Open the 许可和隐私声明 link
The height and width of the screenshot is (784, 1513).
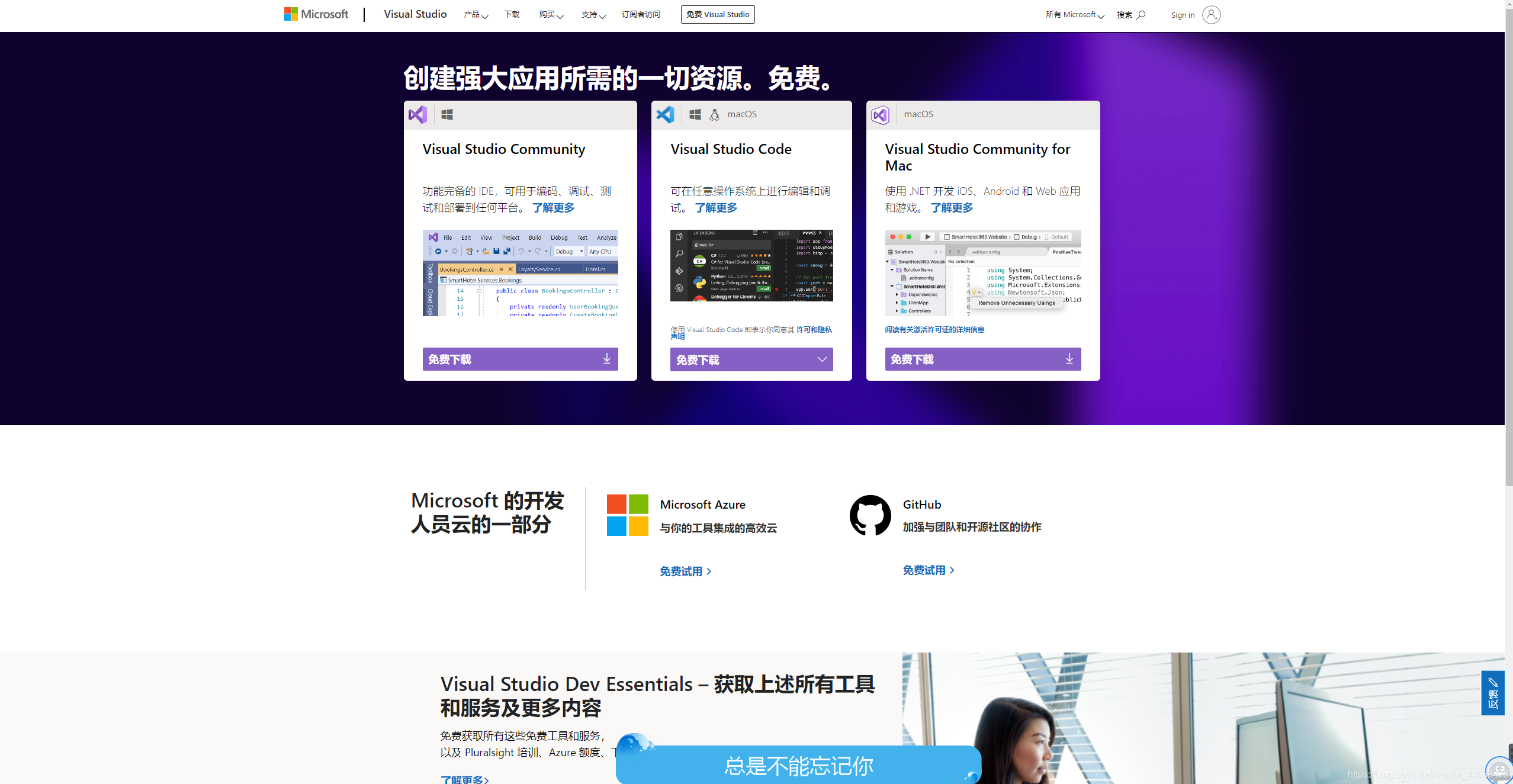click(x=815, y=329)
